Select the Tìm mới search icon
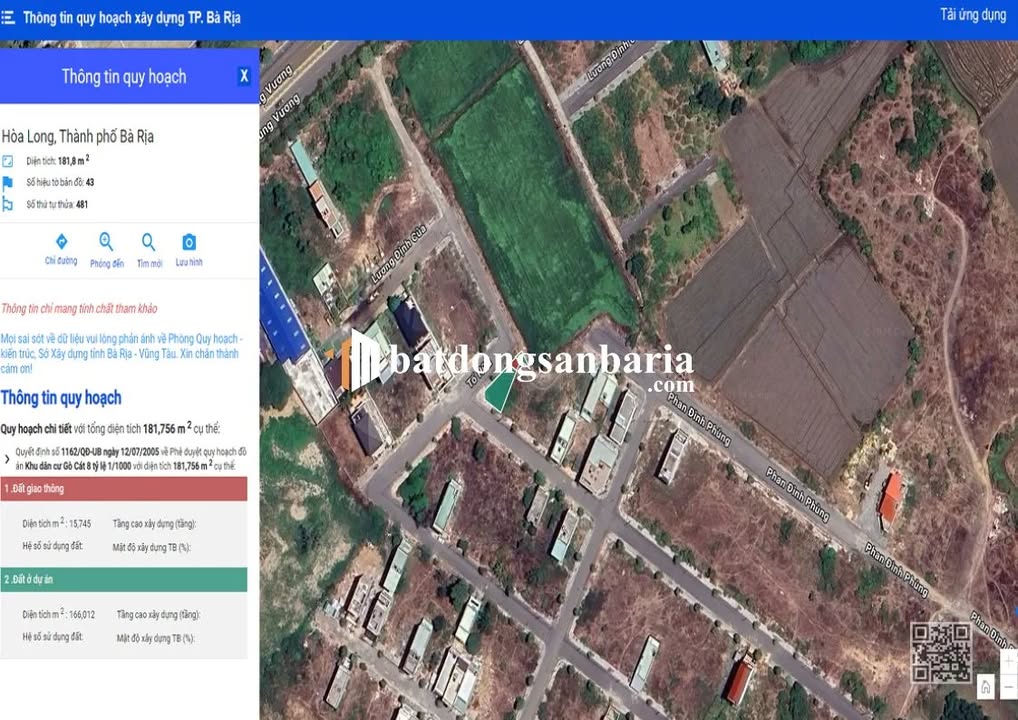This screenshot has height=720, width=1018. (x=149, y=242)
